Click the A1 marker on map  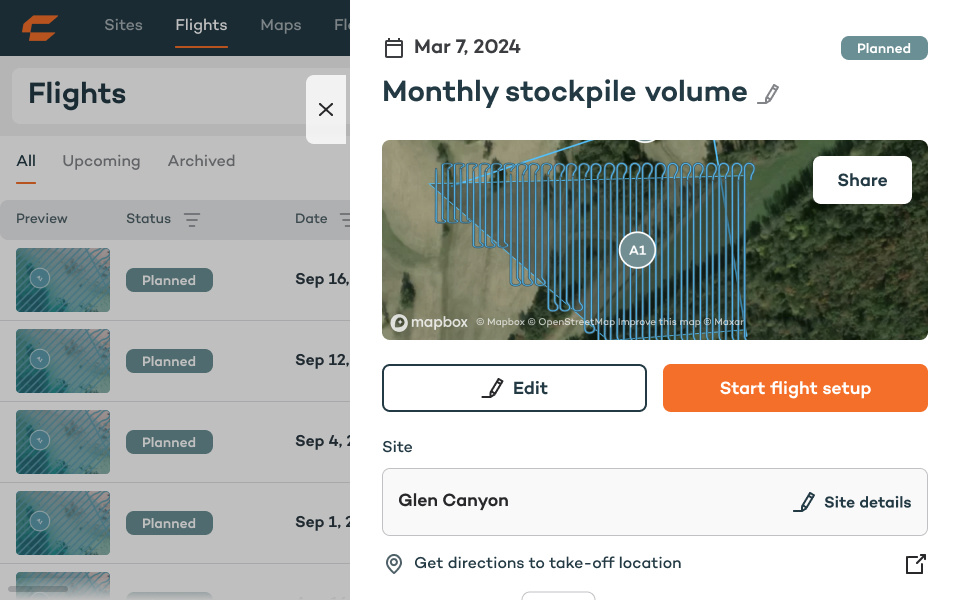(637, 250)
